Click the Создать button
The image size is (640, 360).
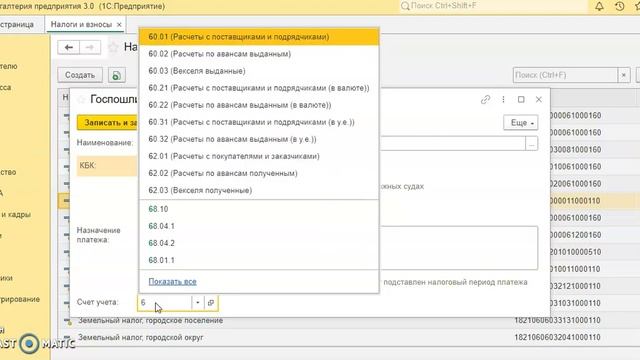[80, 76]
